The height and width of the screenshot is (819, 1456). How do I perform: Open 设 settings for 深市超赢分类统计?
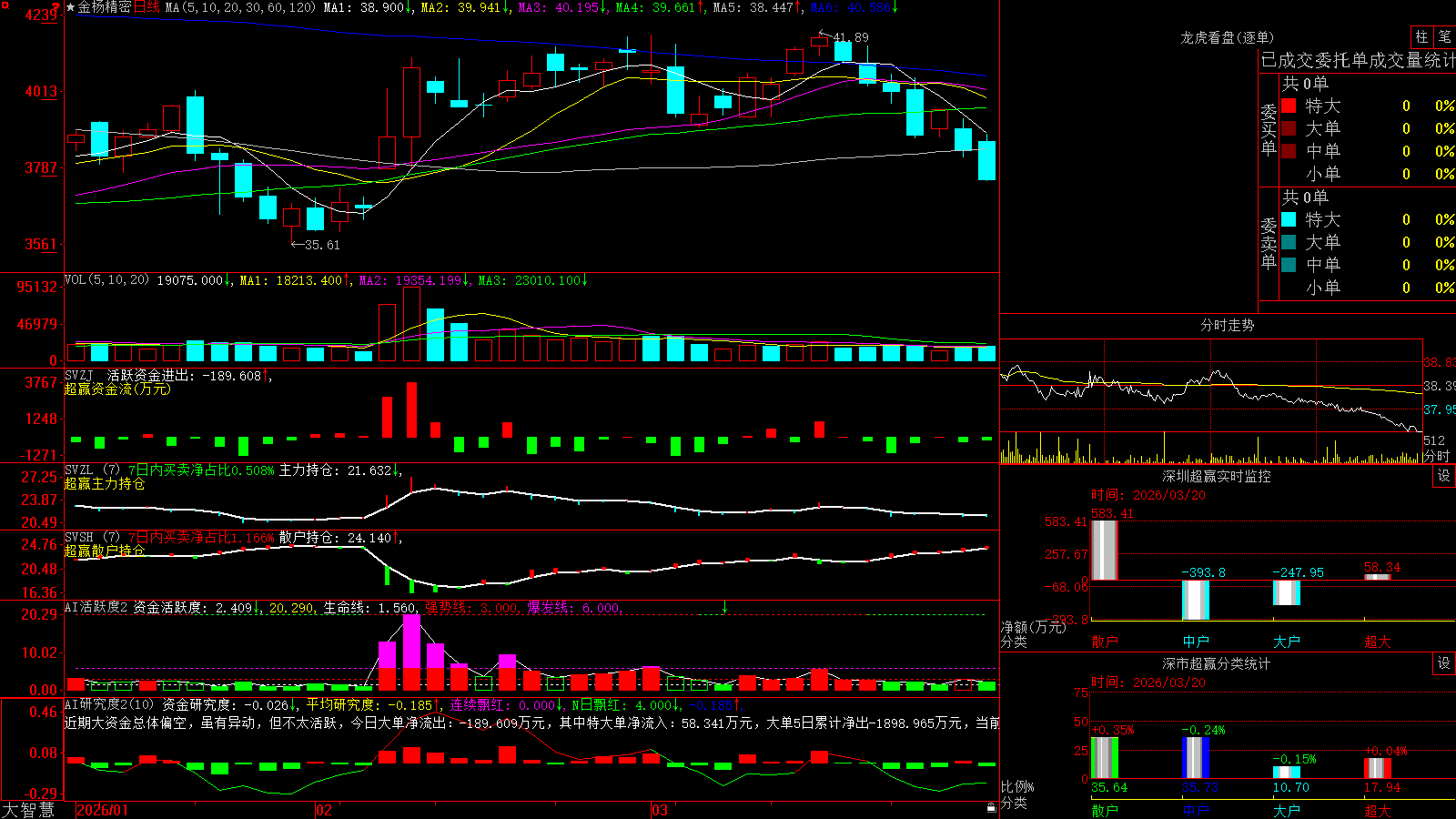point(1444,663)
